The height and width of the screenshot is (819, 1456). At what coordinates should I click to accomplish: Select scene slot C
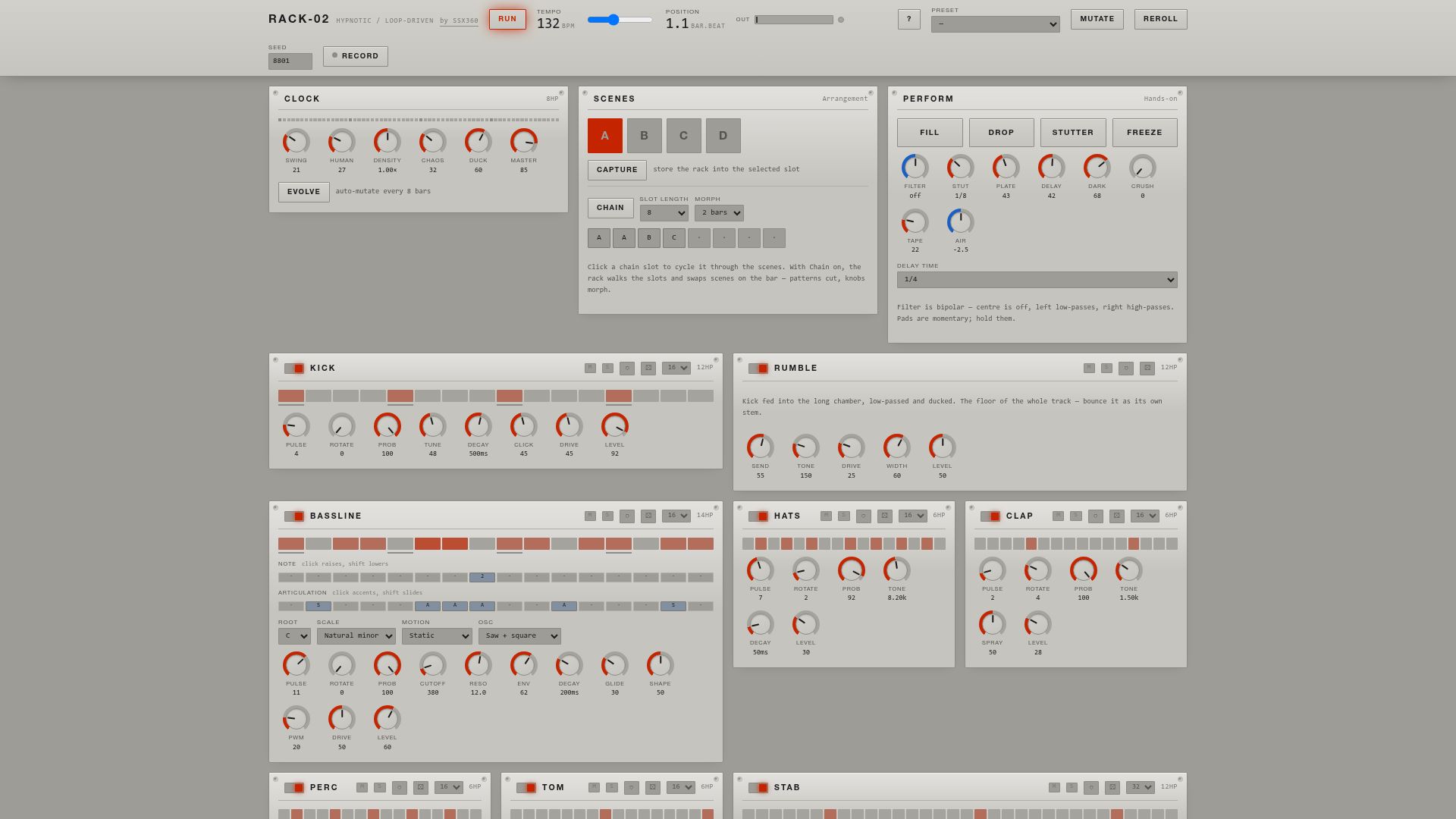pos(684,136)
